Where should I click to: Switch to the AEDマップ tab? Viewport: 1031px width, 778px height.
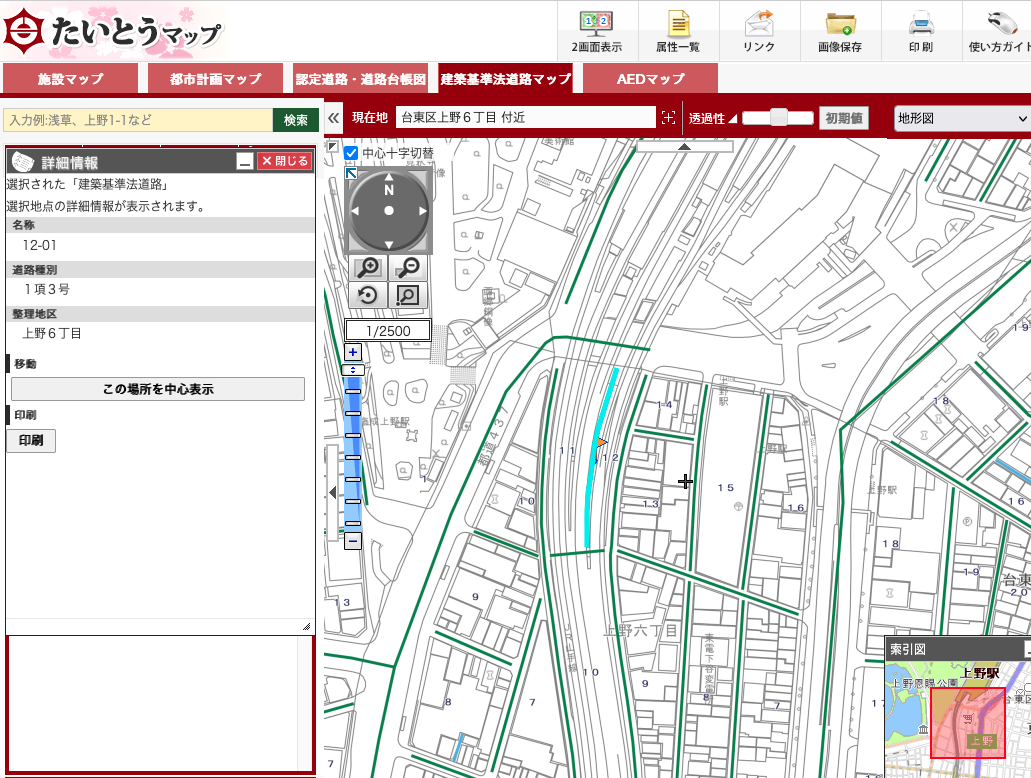(x=650, y=79)
